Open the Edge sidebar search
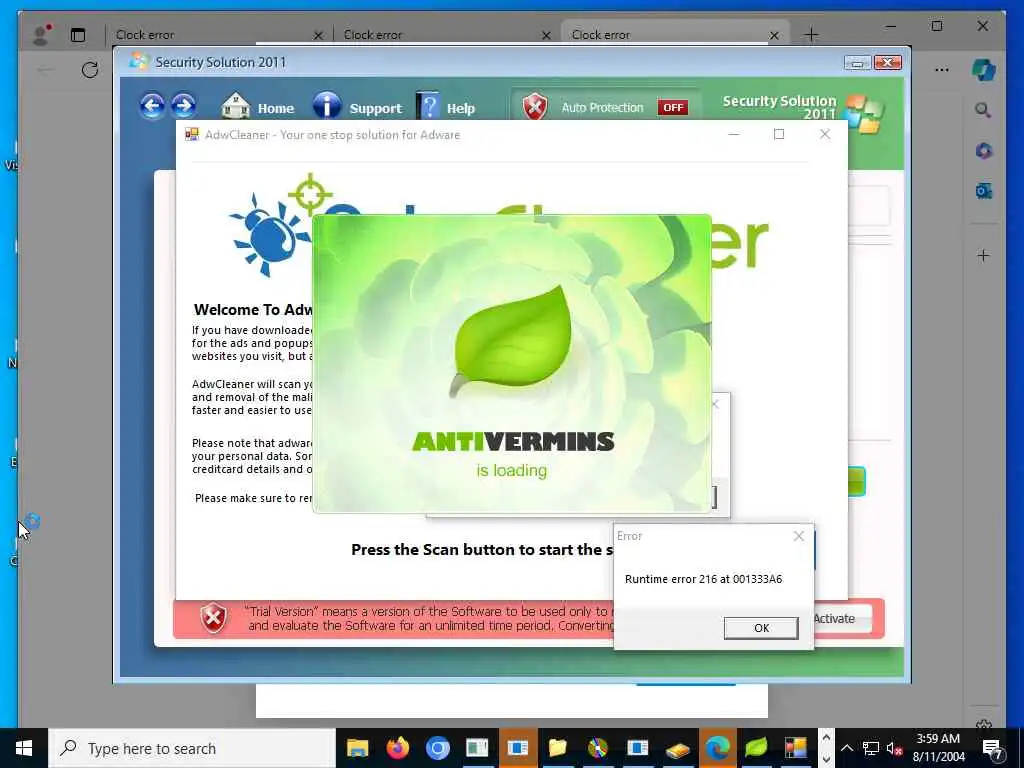Image resolution: width=1024 pixels, height=768 pixels. point(983,110)
